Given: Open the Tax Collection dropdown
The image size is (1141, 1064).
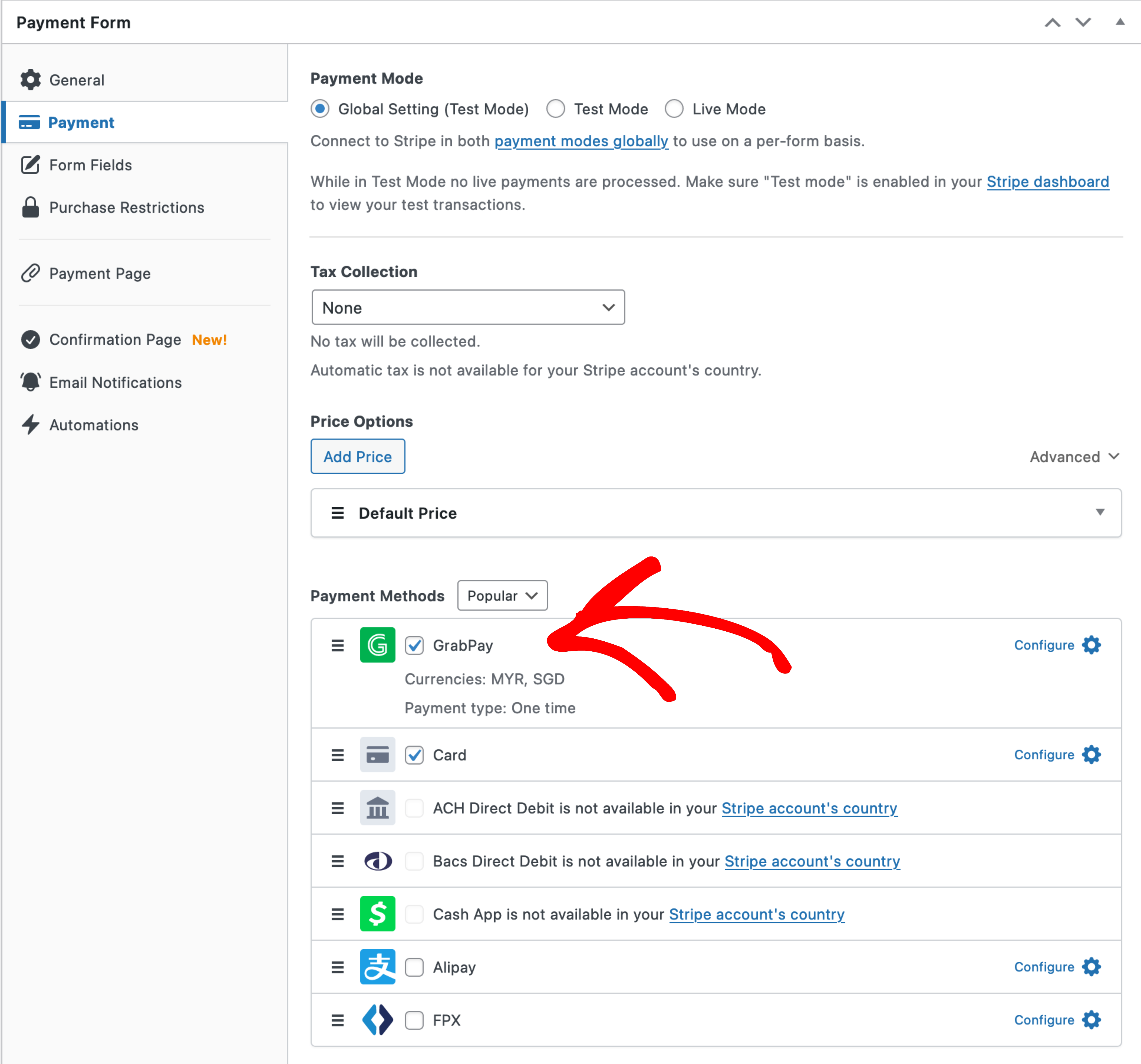Looking at the screenshot, I should pyautogui.click(x=468, y=307).
